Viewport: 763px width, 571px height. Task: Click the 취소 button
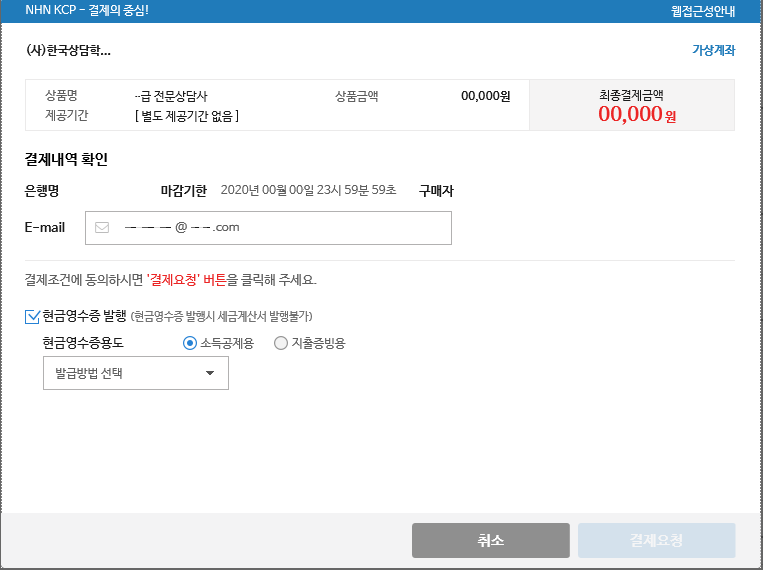coord(490,540)
